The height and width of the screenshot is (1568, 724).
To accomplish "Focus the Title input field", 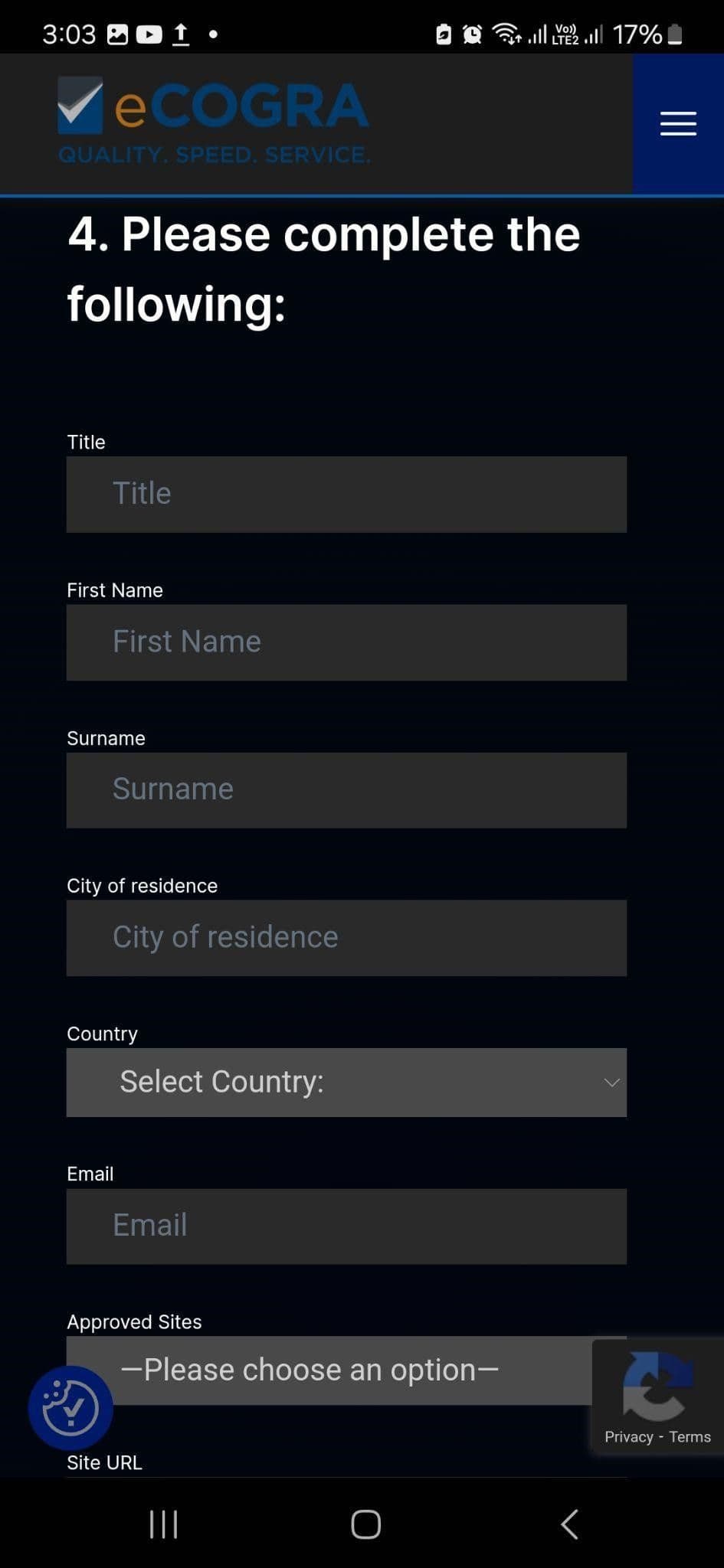I will pyautogui.click(x=346, y=494).
